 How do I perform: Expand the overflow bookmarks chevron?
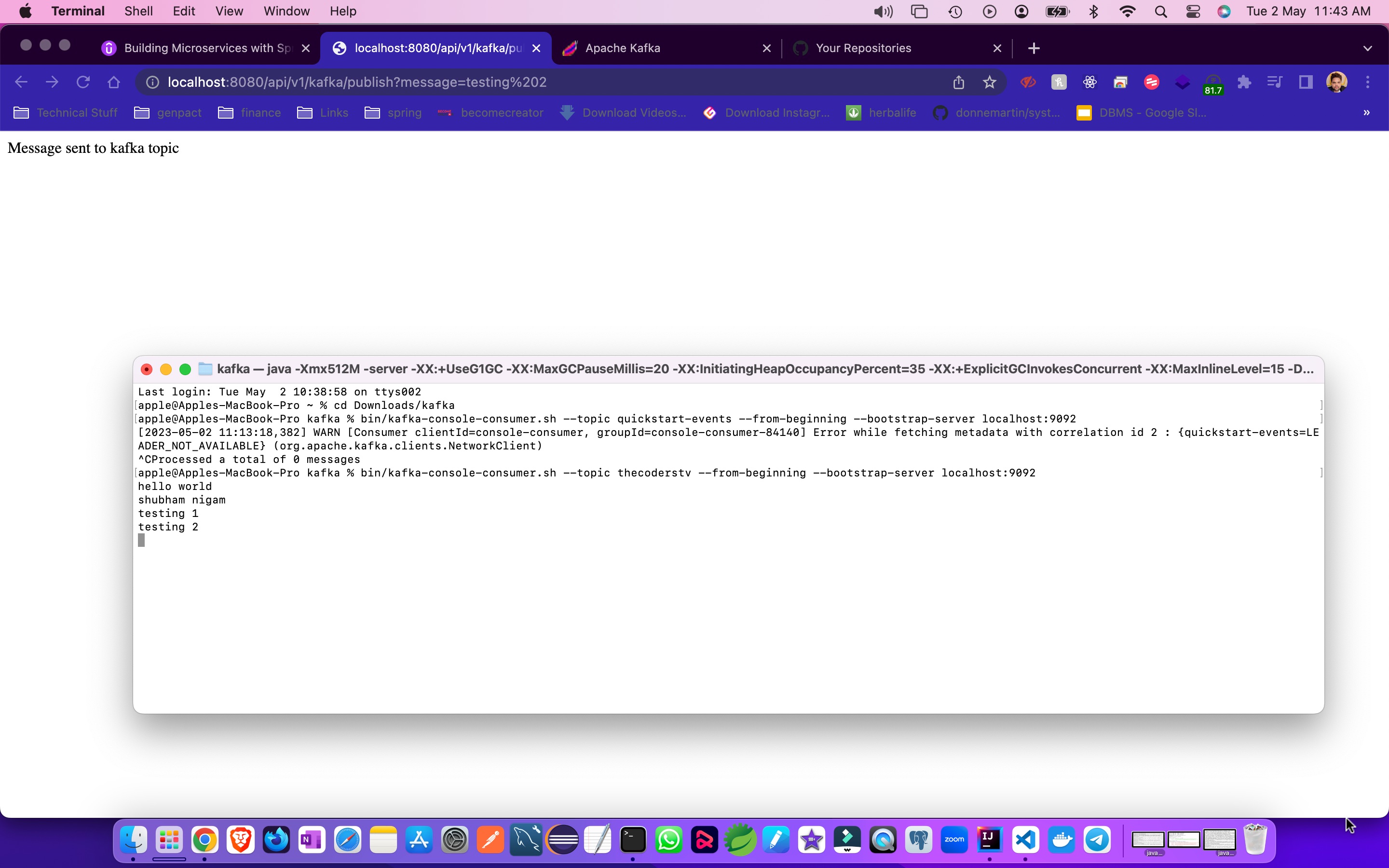(x=1367, y=112)
